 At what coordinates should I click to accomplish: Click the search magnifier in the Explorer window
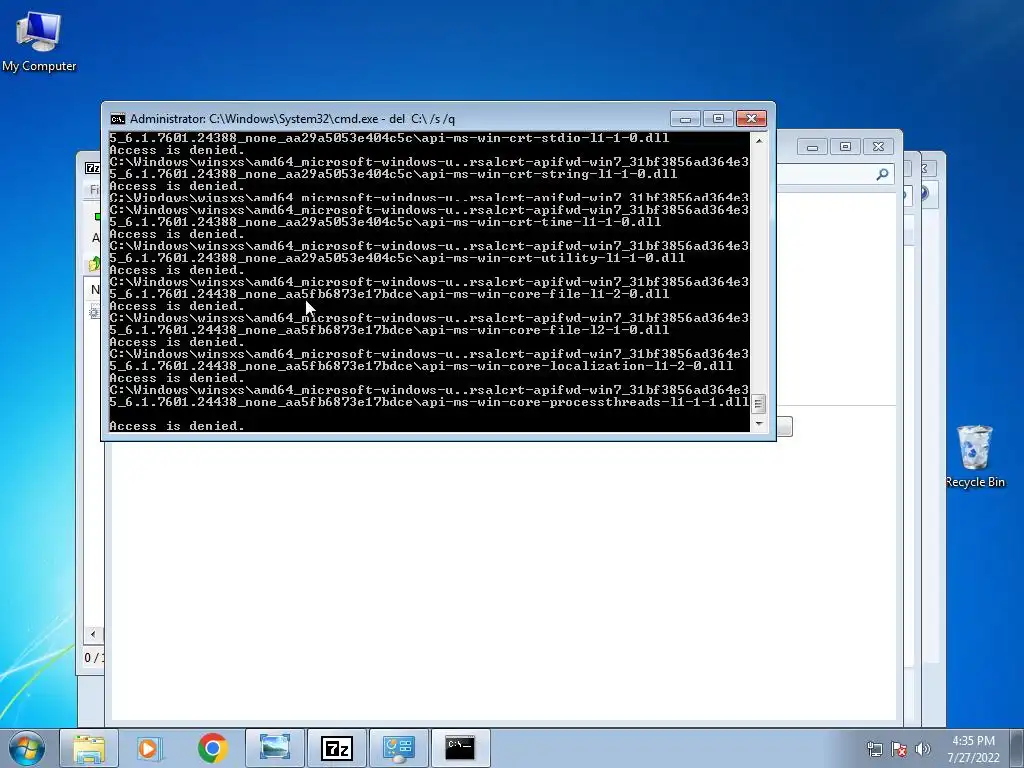[882, 174]
